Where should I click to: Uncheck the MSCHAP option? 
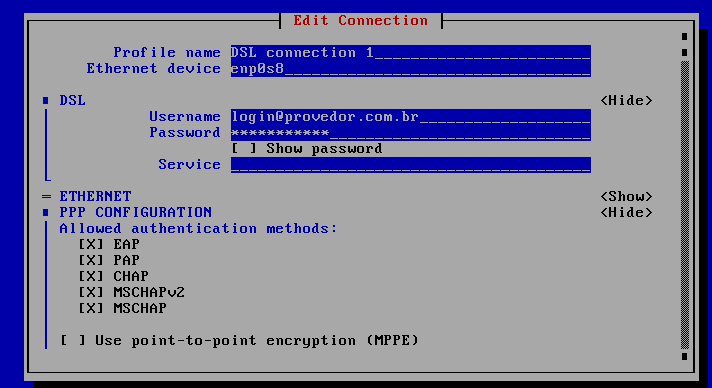coord(91,308)
